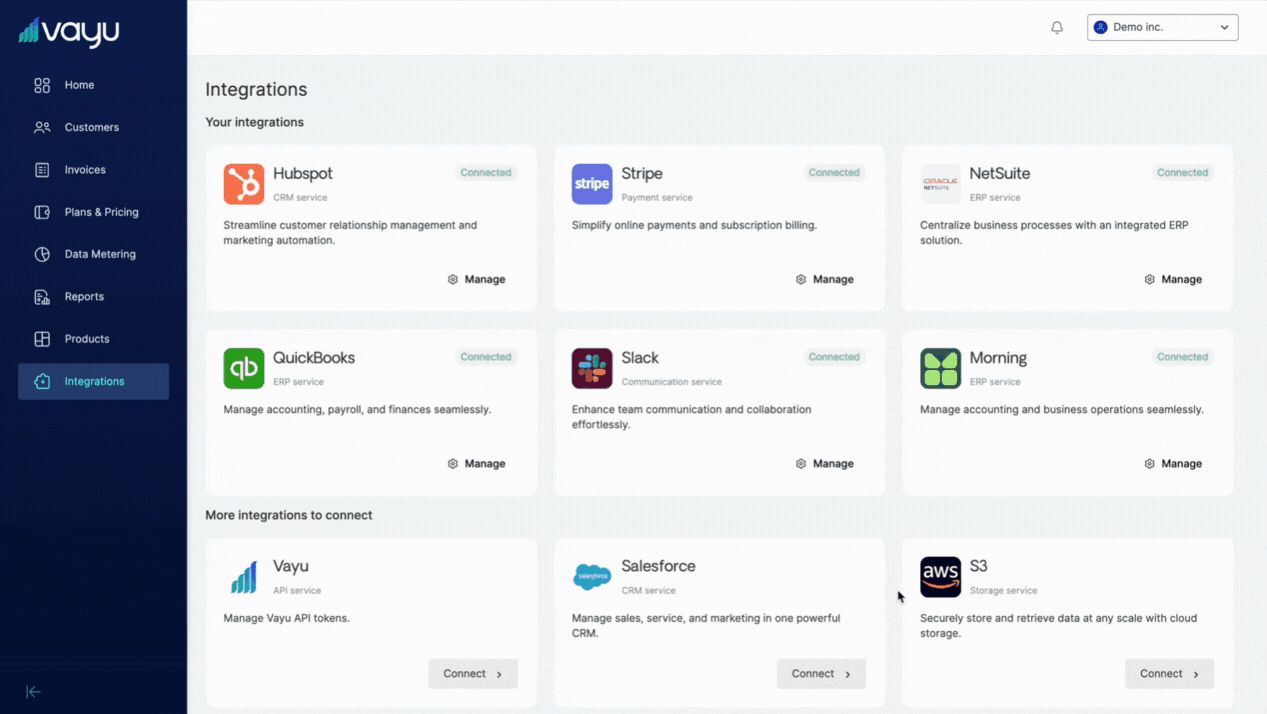Click 'Payment service' text under Stripe
1267x714 pixels.
pyautogui.click(x=657, y=198)
